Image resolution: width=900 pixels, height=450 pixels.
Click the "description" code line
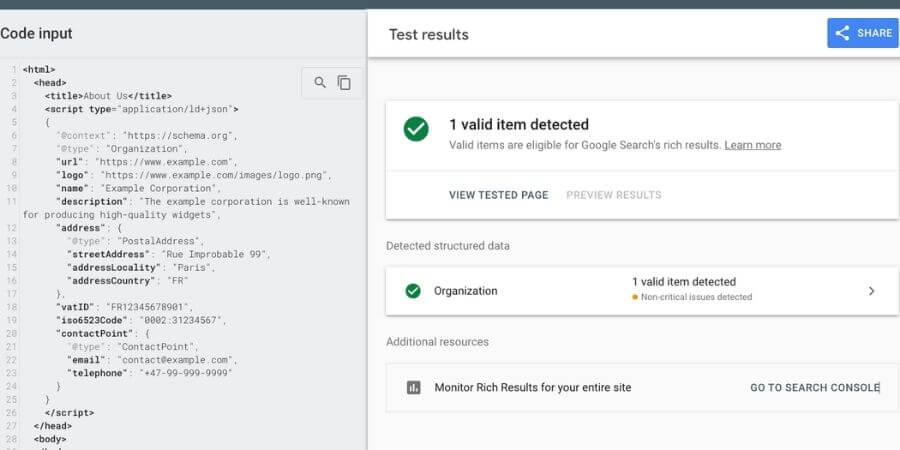point(186,208)
